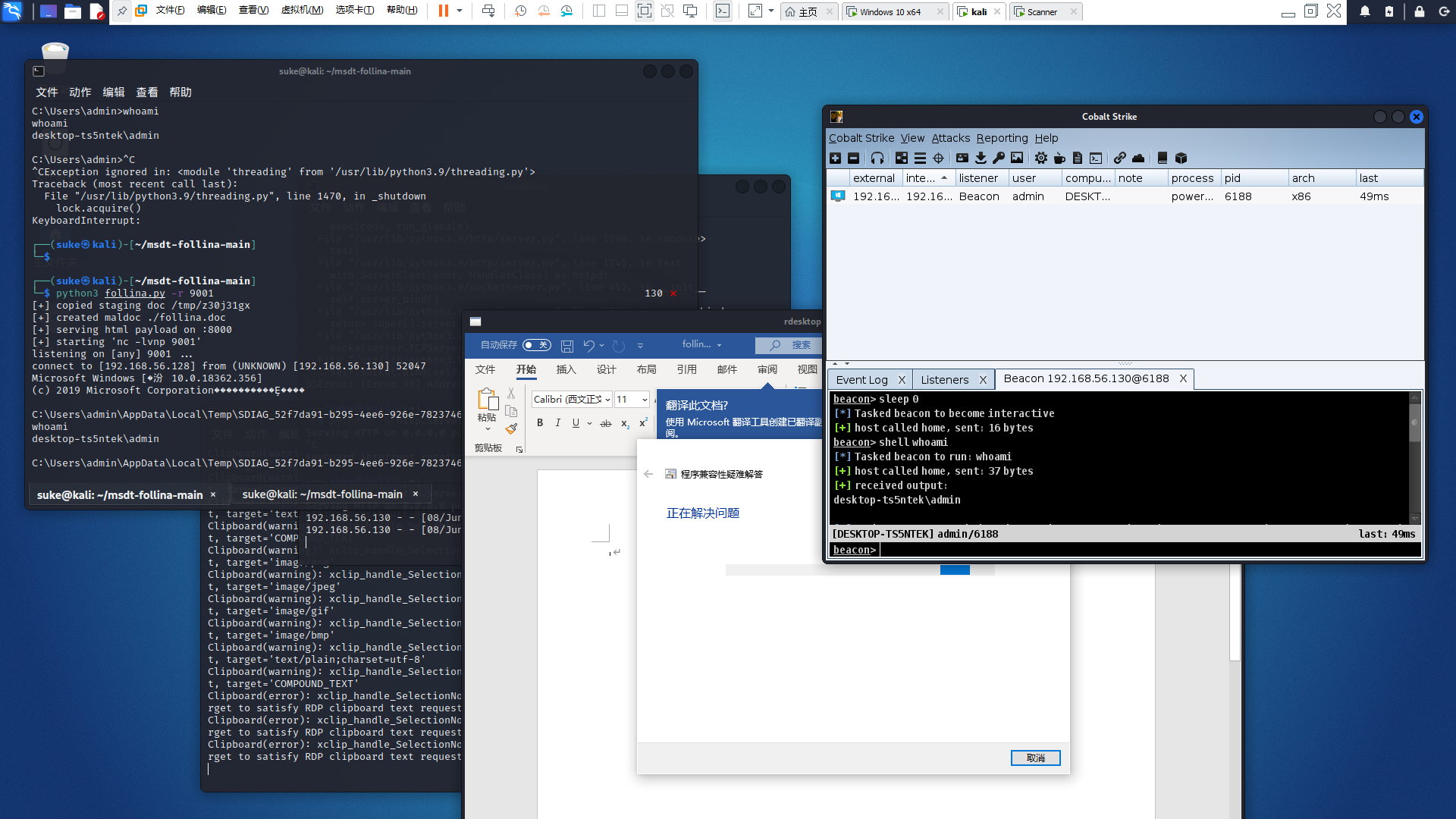The image size is (1456, 819).
Task: Open terminal 动作 menu
Action: [x=80, y=93]
